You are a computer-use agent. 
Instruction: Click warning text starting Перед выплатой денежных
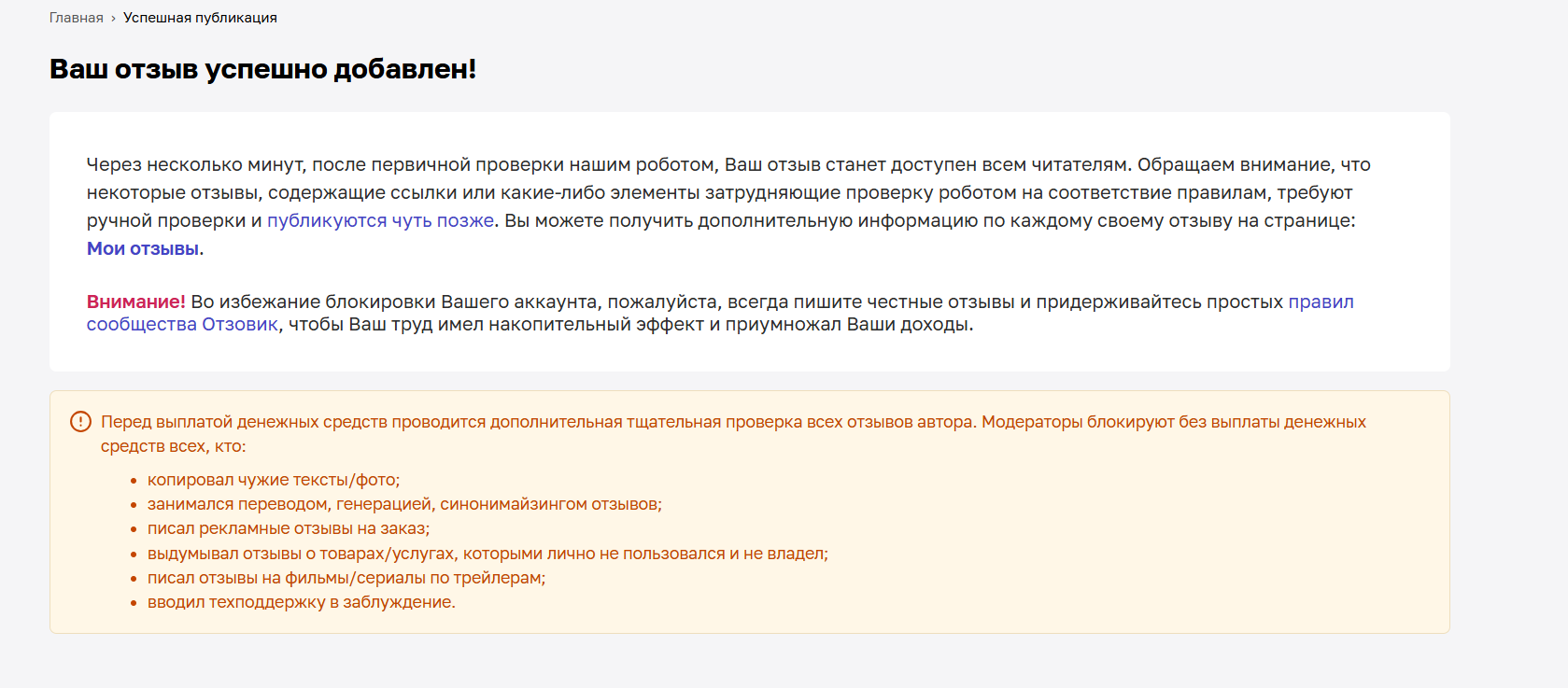click(733, 434)
